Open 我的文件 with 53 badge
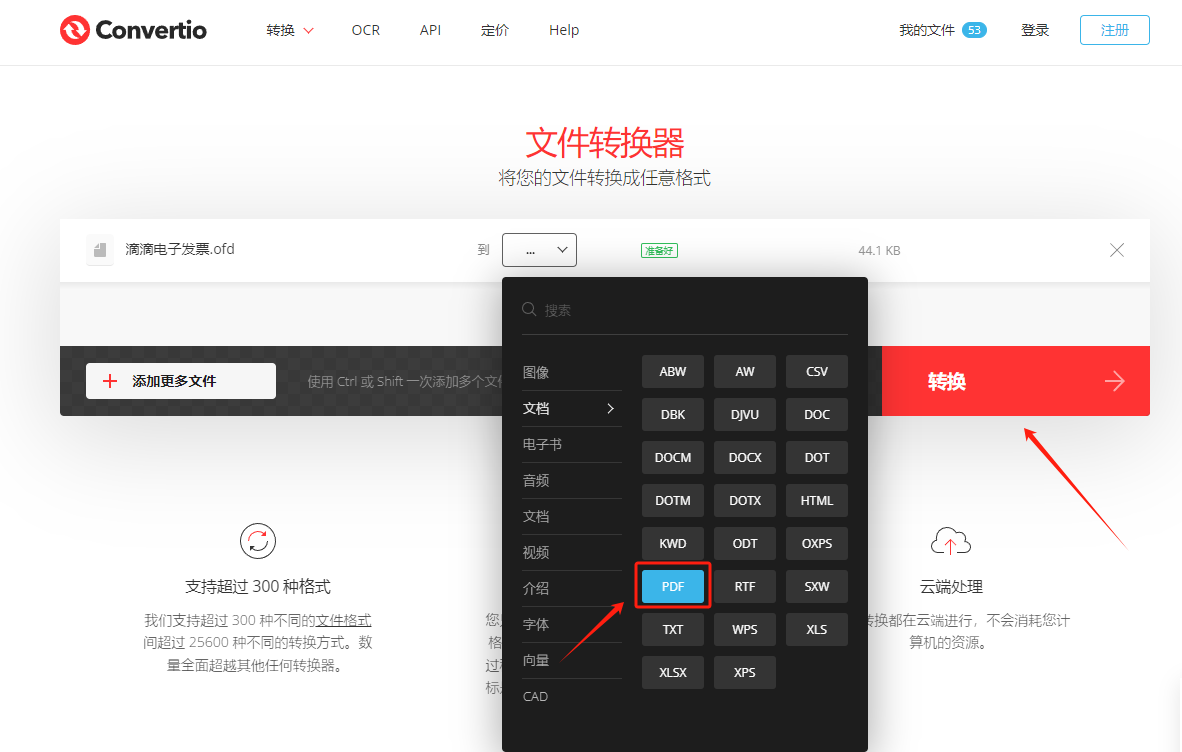This screenshot has width=1182, height=752. pyautogui.click(x=942, y=30)
